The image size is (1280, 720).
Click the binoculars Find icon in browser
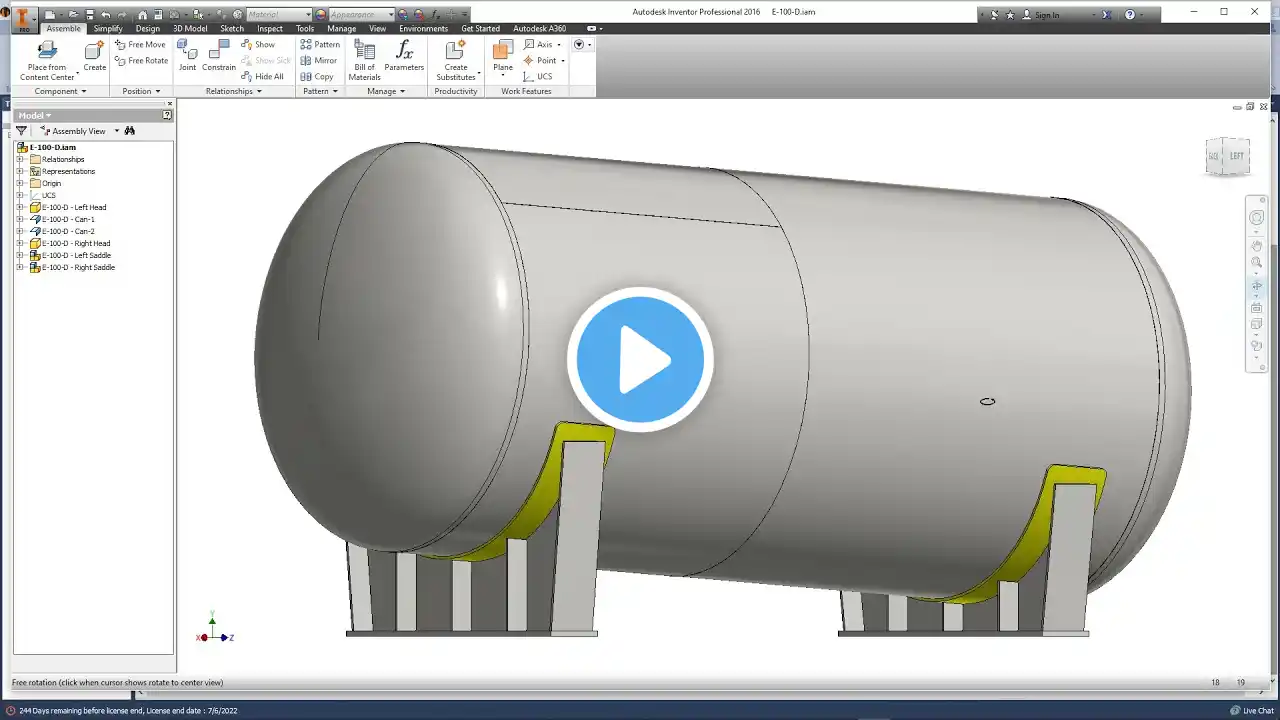click(x=130, y=131)
